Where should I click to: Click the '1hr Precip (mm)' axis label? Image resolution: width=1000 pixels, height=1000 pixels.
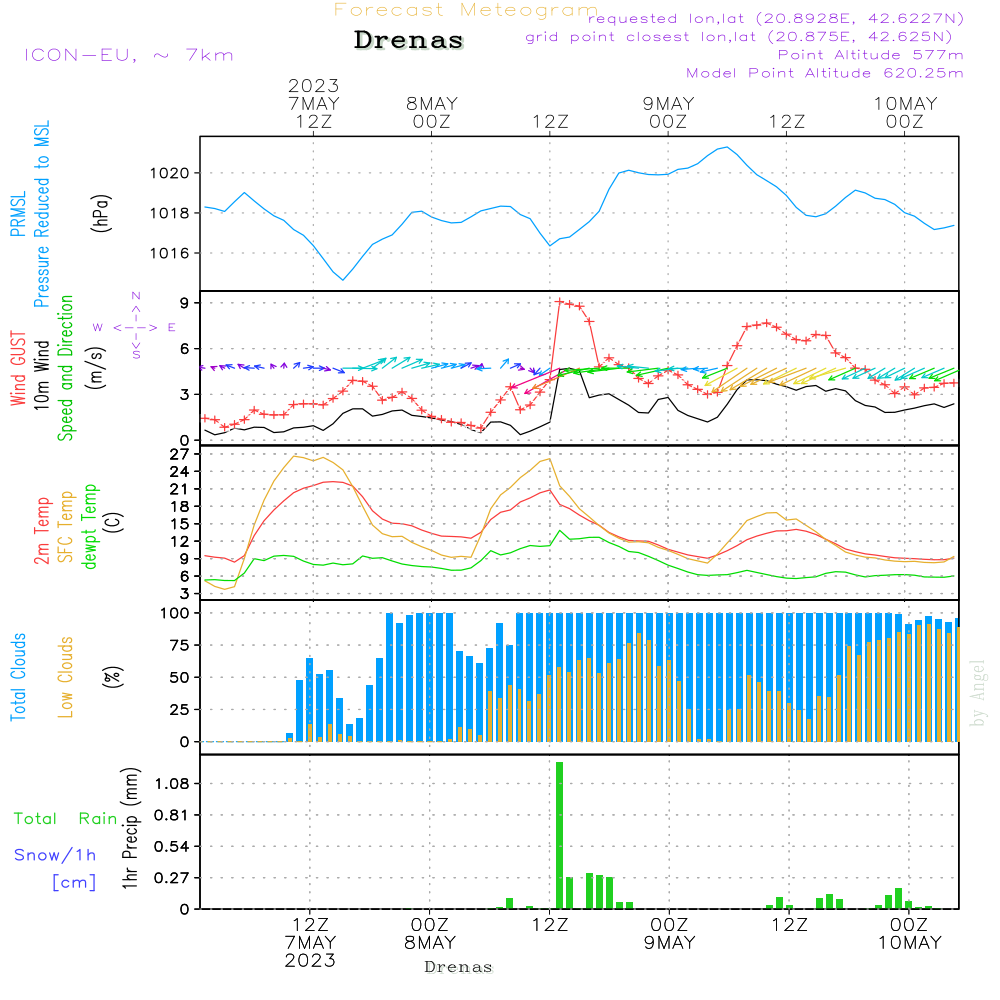point(129,828)
